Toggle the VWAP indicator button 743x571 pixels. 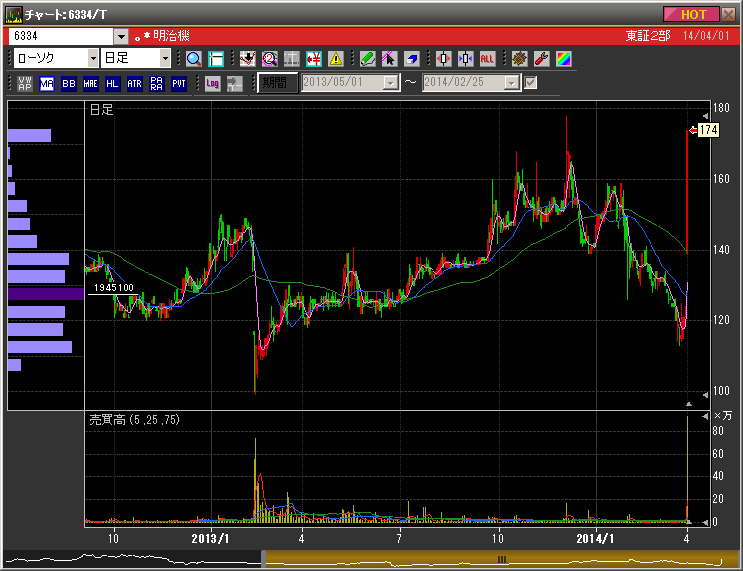[x=25, y=83]
